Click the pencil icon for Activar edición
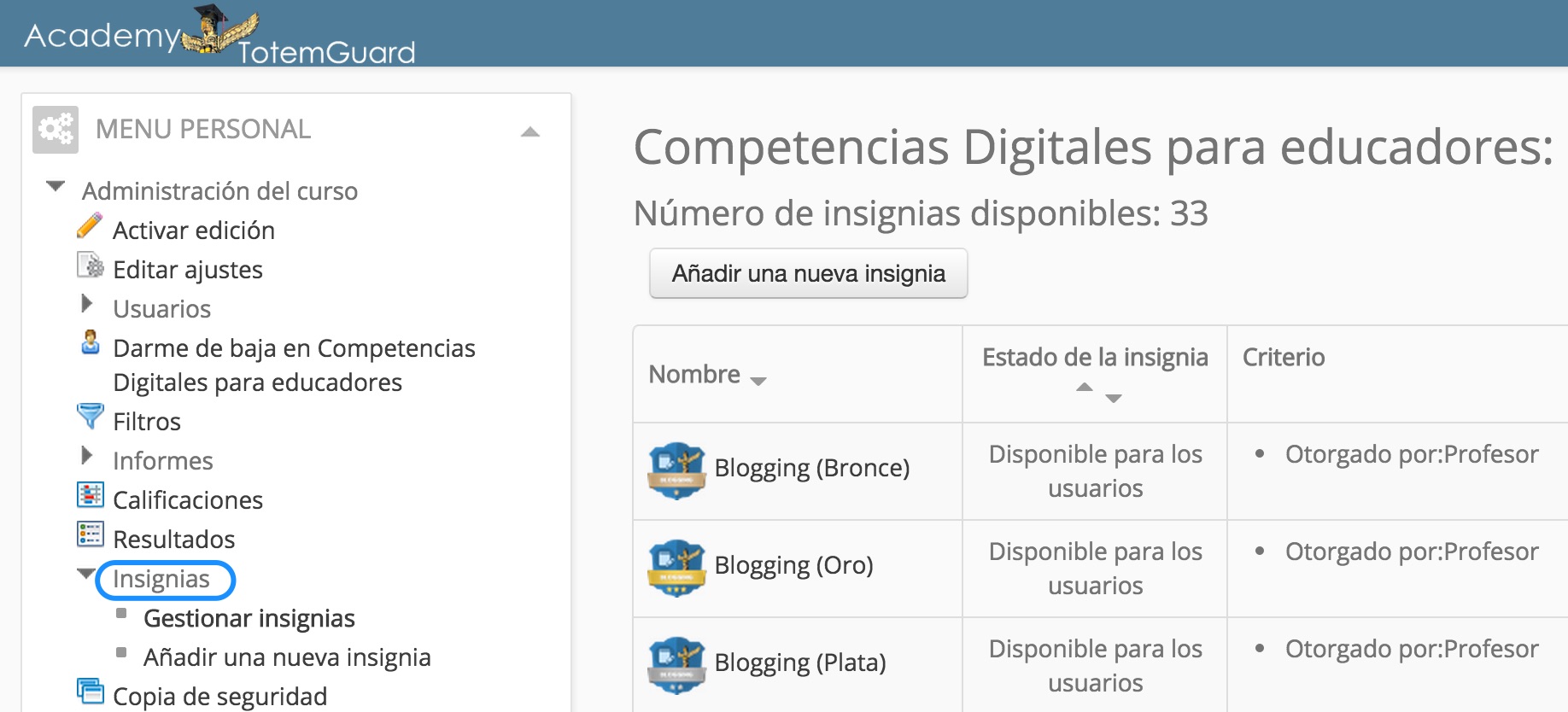Image resolution: width=1568 pixels, height=712 pixels. (x=90, y=226)
